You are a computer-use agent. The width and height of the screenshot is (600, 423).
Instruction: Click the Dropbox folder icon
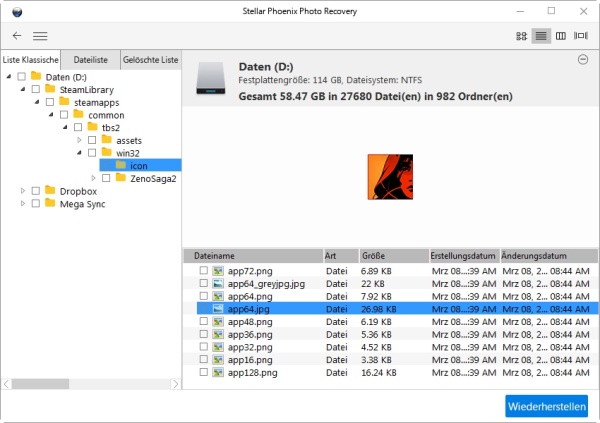50,190
